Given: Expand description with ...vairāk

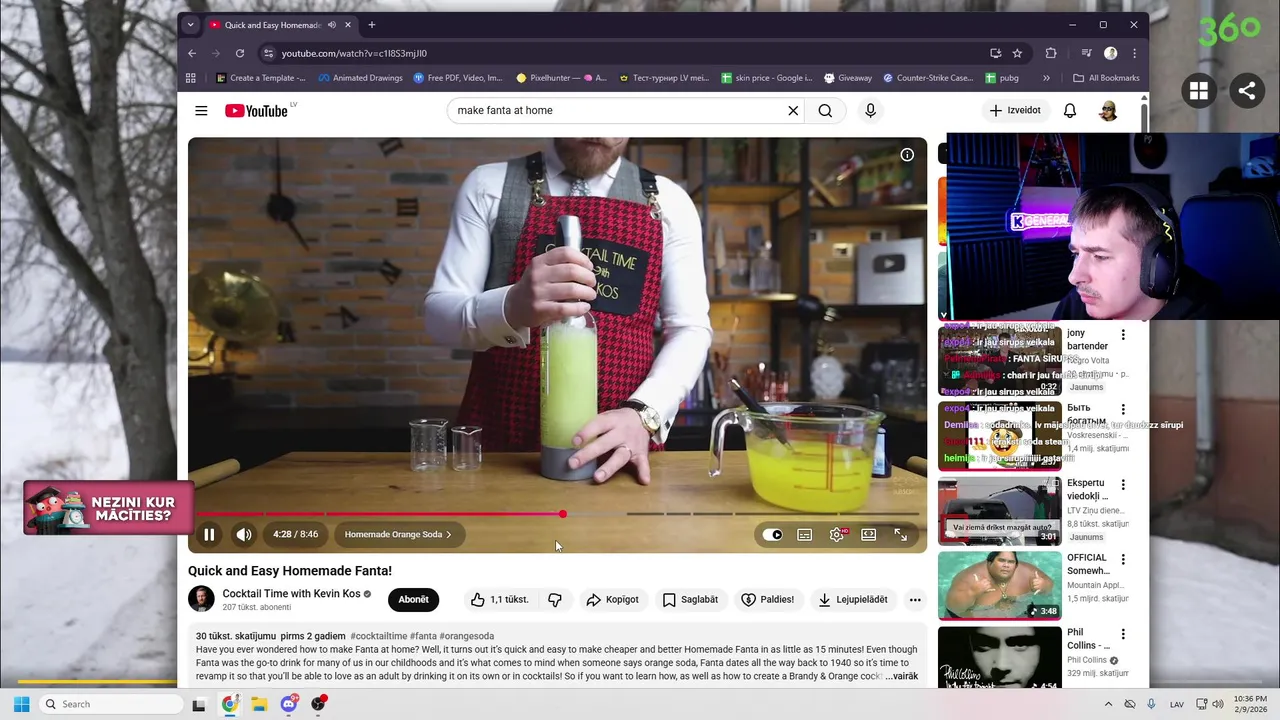Looking at the screenshot, I should [x=901, y=677].
